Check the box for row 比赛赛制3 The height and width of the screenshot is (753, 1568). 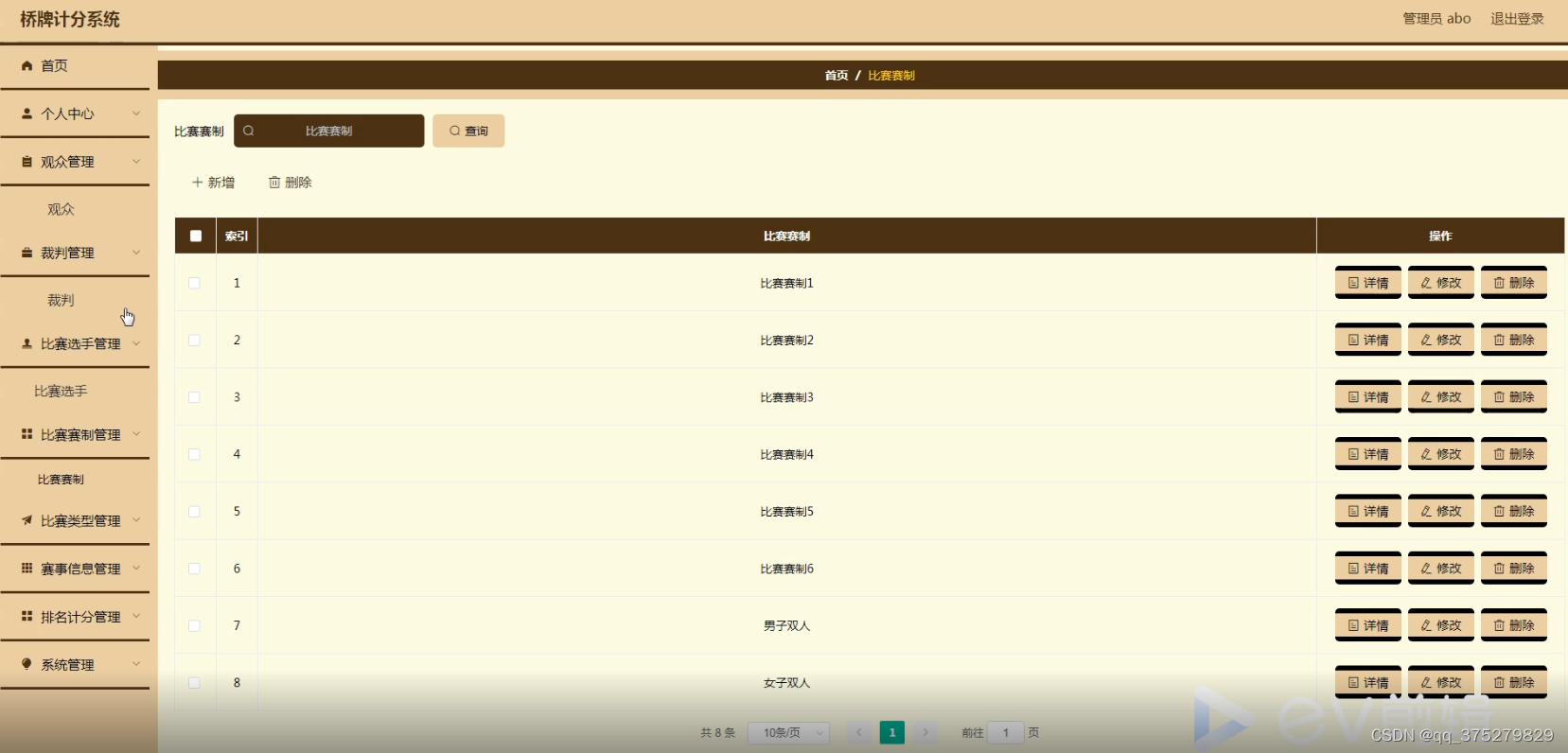point(194,397)
